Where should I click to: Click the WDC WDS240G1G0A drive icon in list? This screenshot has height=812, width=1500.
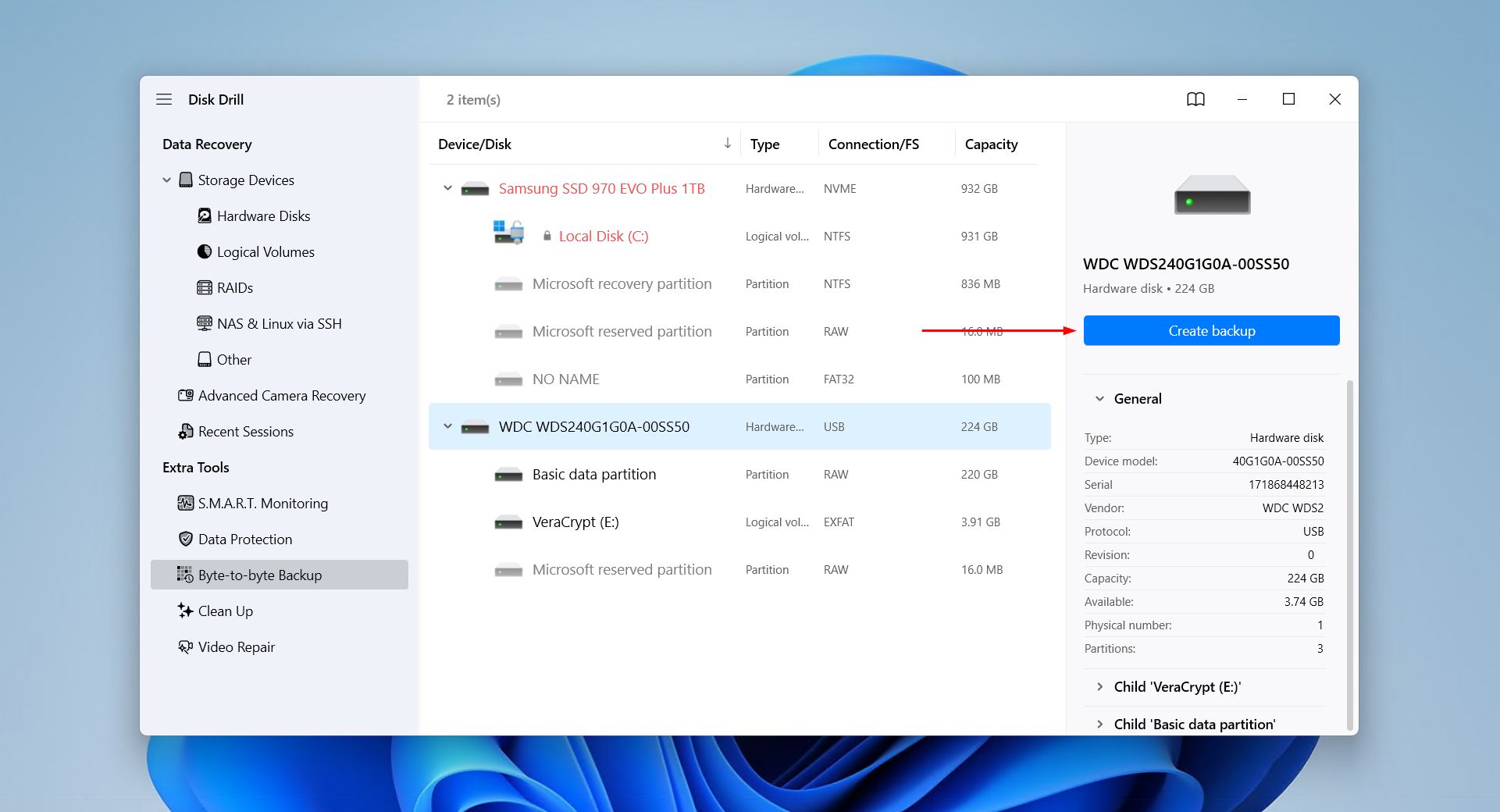(x=475, y=427)
